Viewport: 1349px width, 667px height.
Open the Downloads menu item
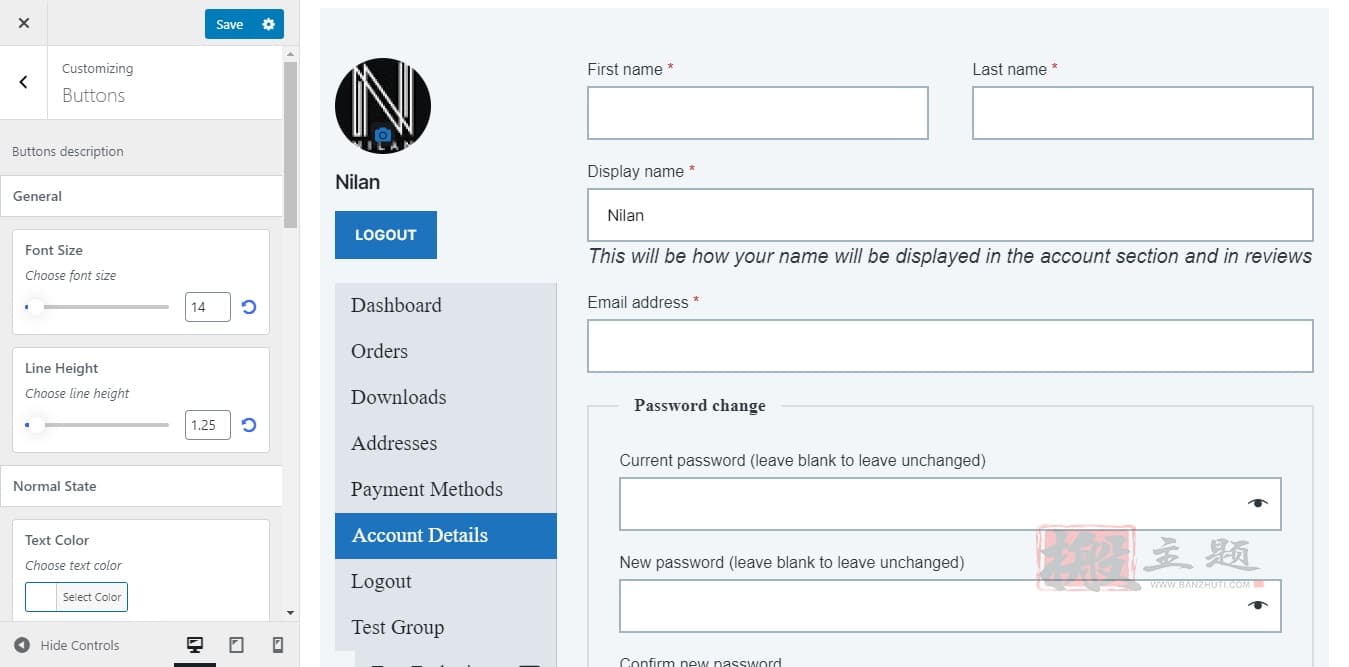tap(445, 398)
